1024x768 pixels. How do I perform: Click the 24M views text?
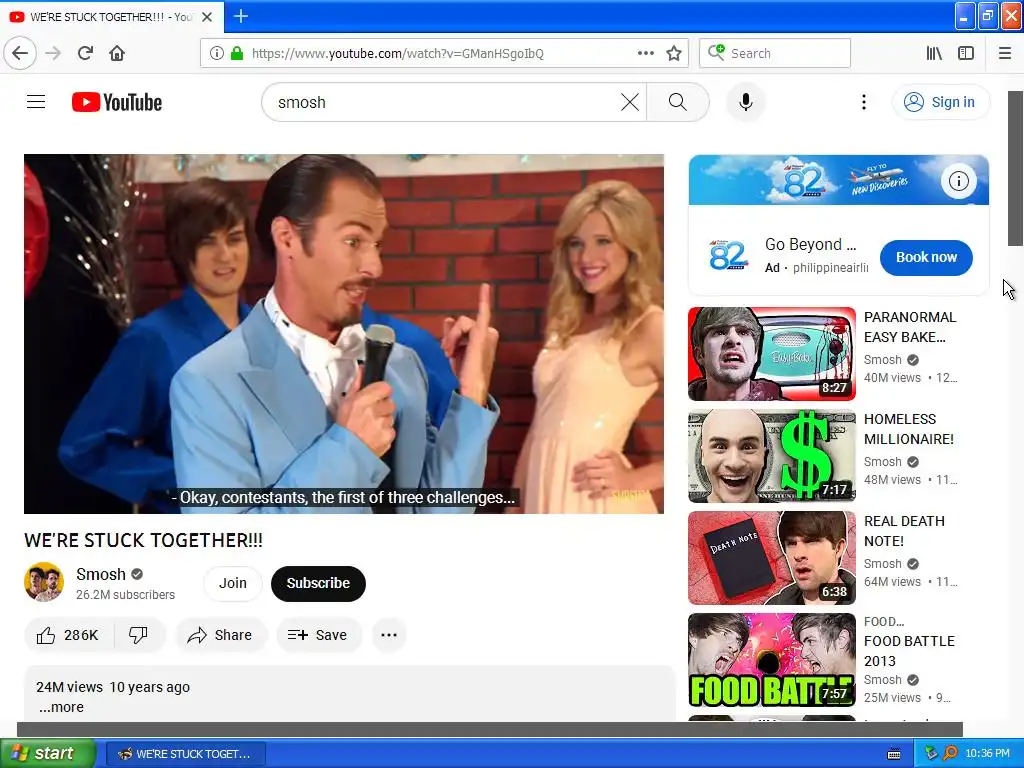click(69, 687)
